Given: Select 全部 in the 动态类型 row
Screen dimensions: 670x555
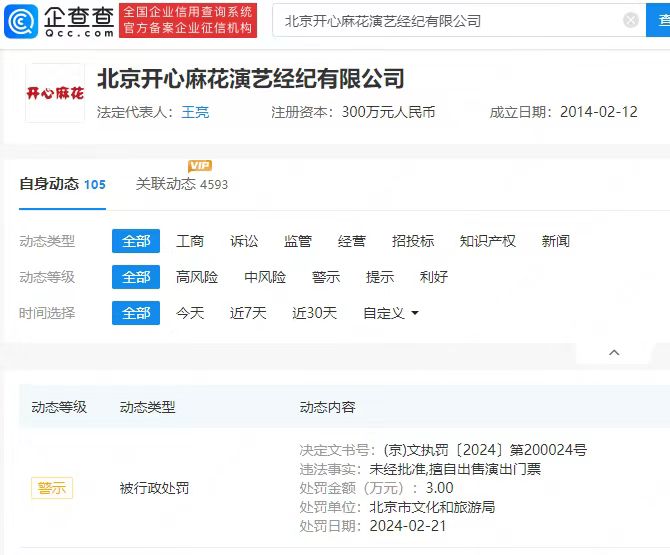Looking at the screenshot, I should (x=136, y=241).
